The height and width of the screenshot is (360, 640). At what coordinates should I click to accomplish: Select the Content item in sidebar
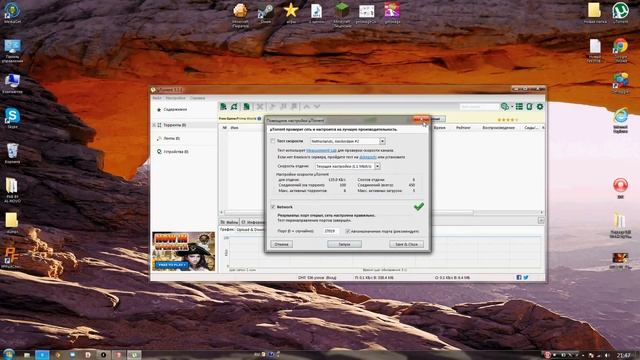(172, 109)
